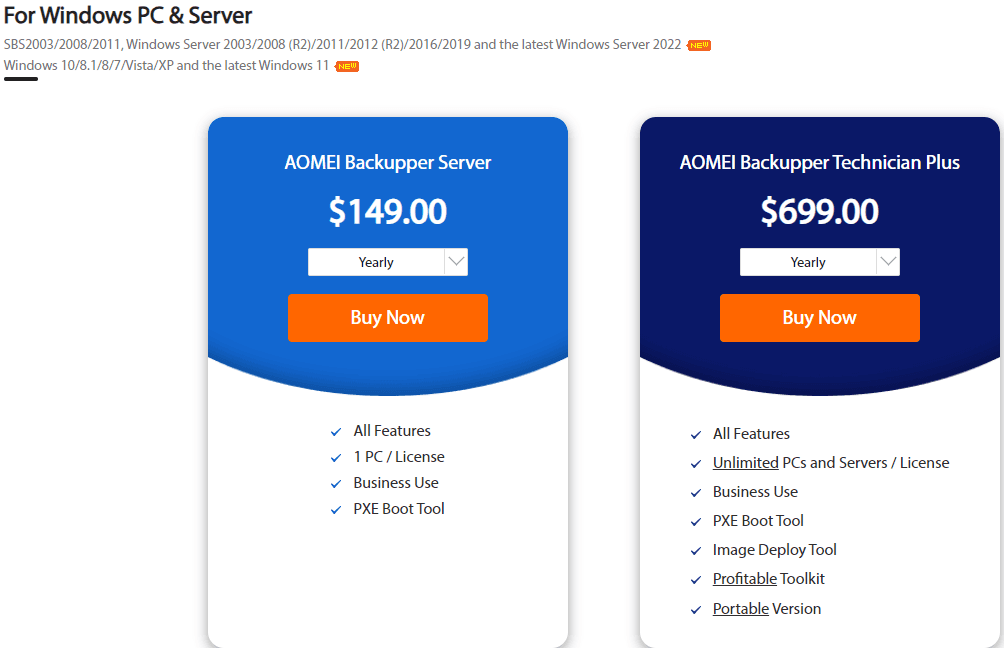Click the 1 PC / License text
Image resolution: width=1004 pixels, height=648 pixels.
click(399, 457)
